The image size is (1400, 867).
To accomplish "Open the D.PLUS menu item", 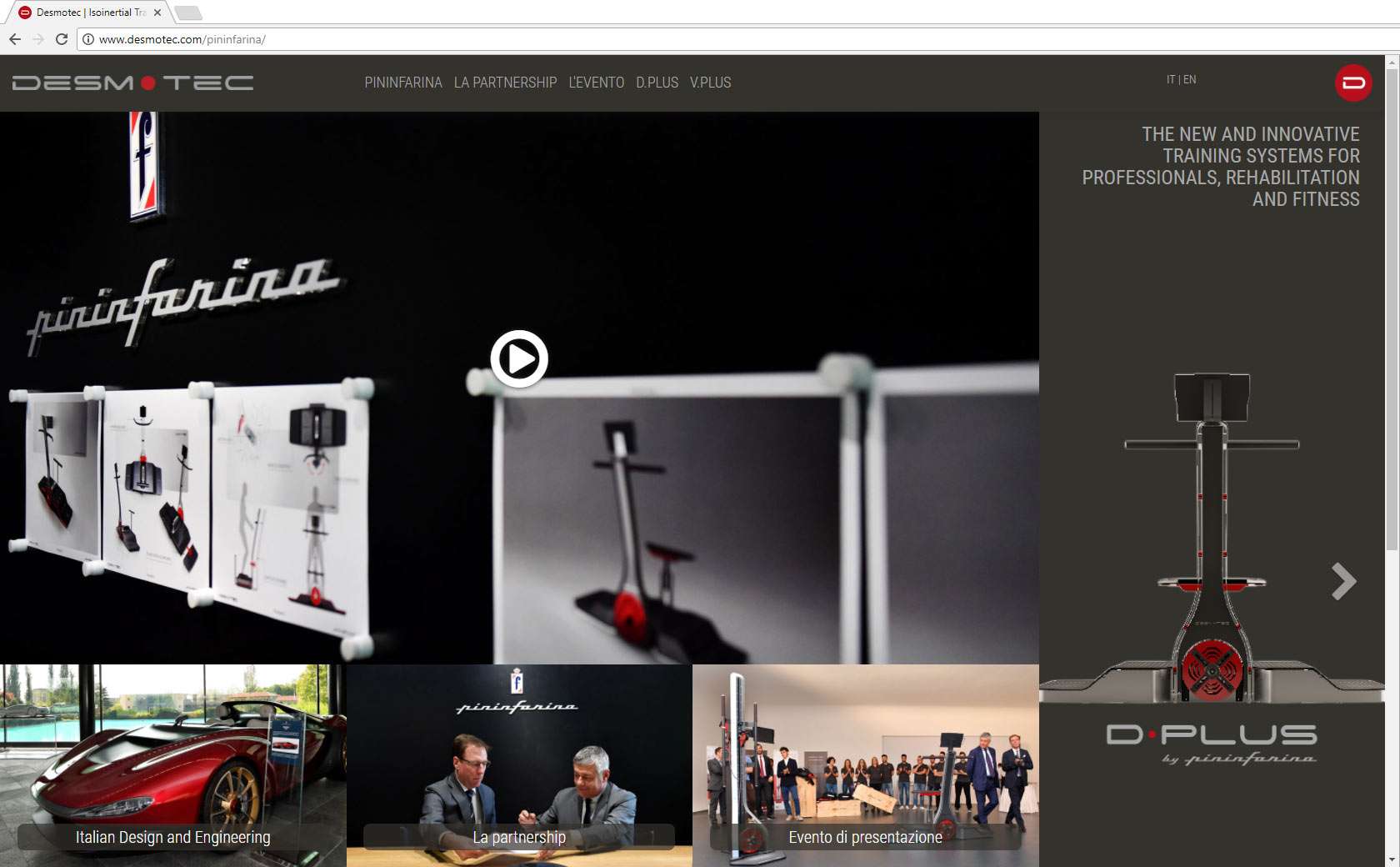I will (x=657, y=83).
